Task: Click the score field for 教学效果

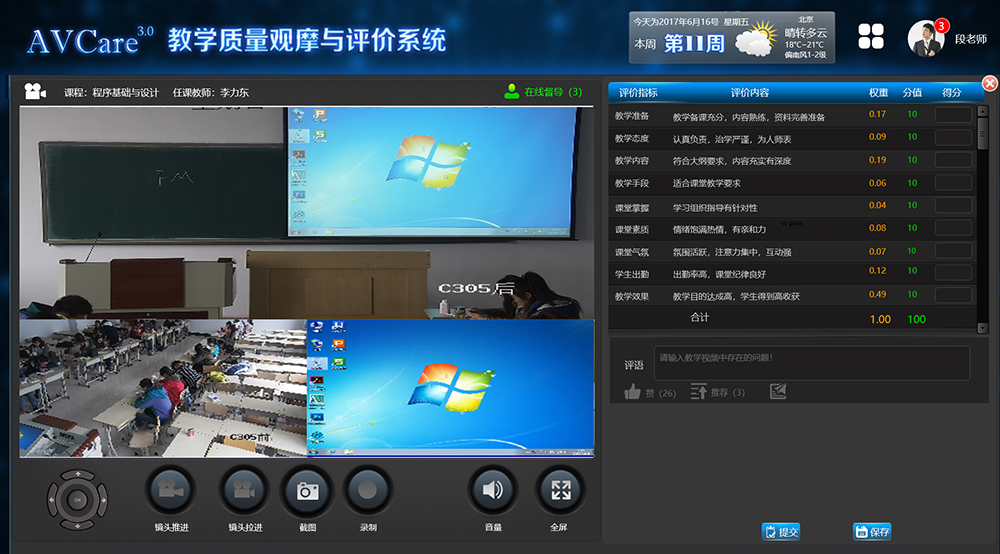Action: 952,296
